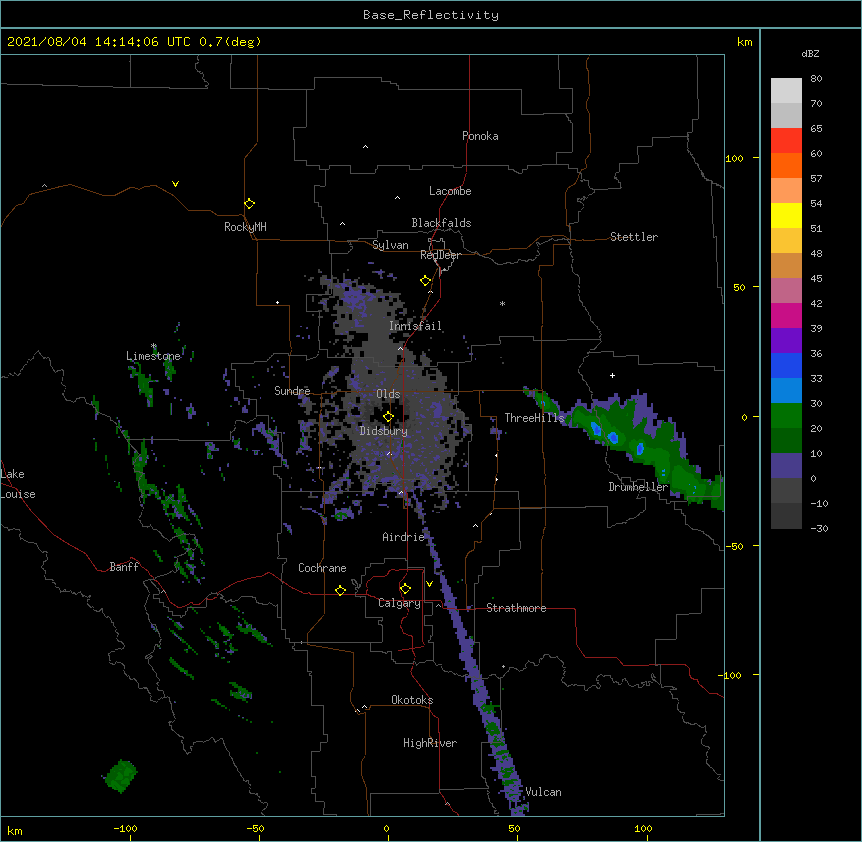Click the yellow diamond marker near RockyMH
Screen dimensions: 862x842
tap(250, 204)
